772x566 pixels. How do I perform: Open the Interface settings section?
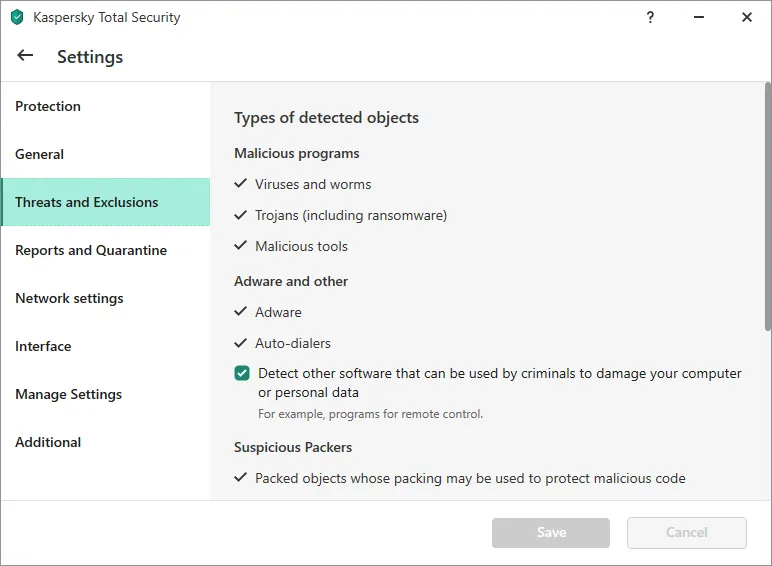click(105, 346)
